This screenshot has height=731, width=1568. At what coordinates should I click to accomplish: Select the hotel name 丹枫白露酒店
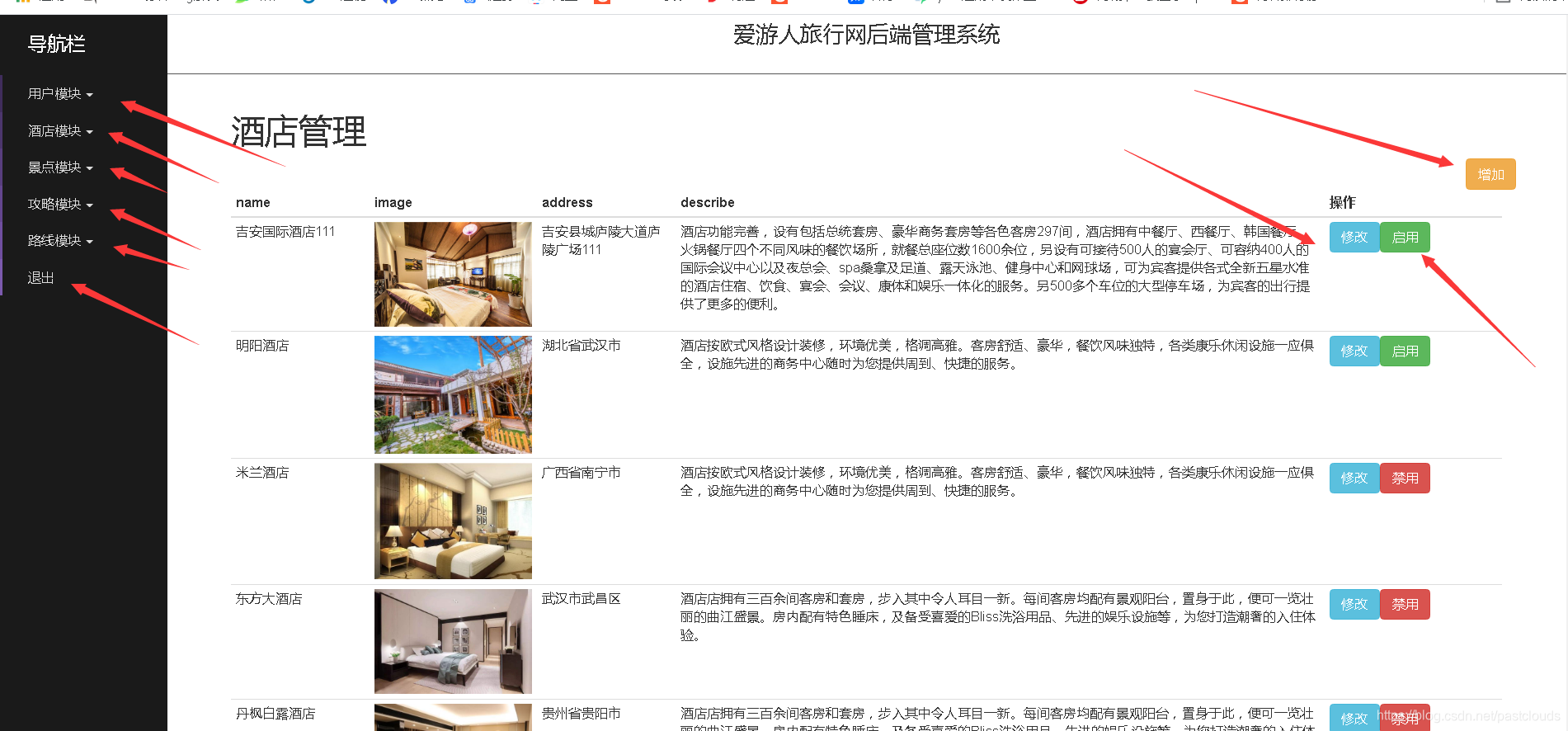coord(275,714)
